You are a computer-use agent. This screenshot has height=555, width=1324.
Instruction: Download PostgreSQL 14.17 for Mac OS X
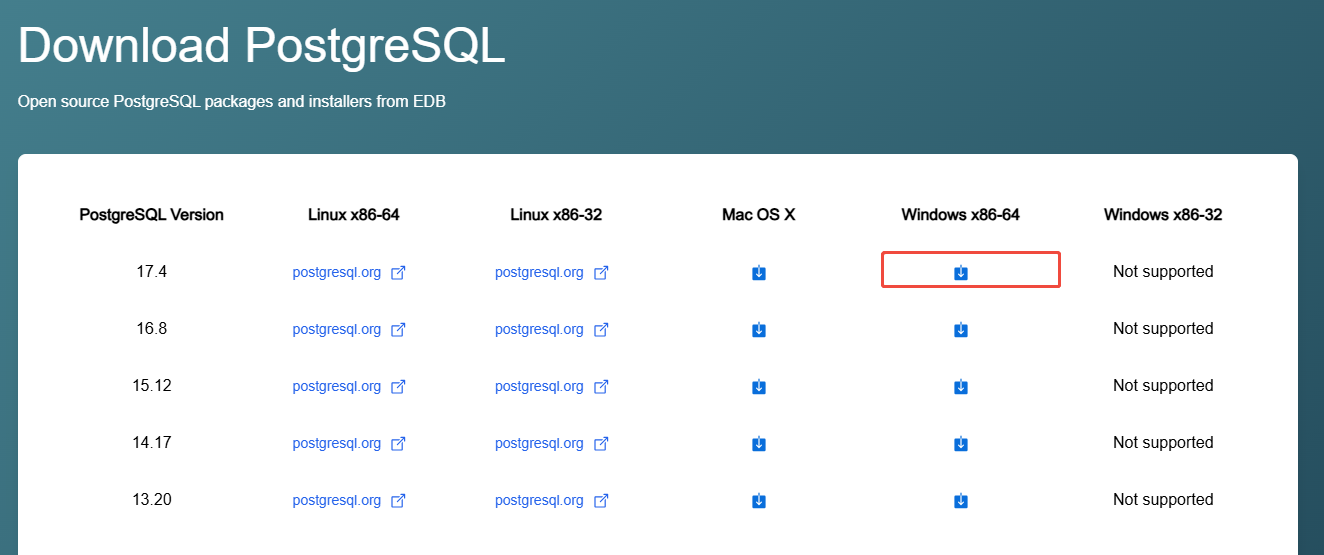(758, 443)
